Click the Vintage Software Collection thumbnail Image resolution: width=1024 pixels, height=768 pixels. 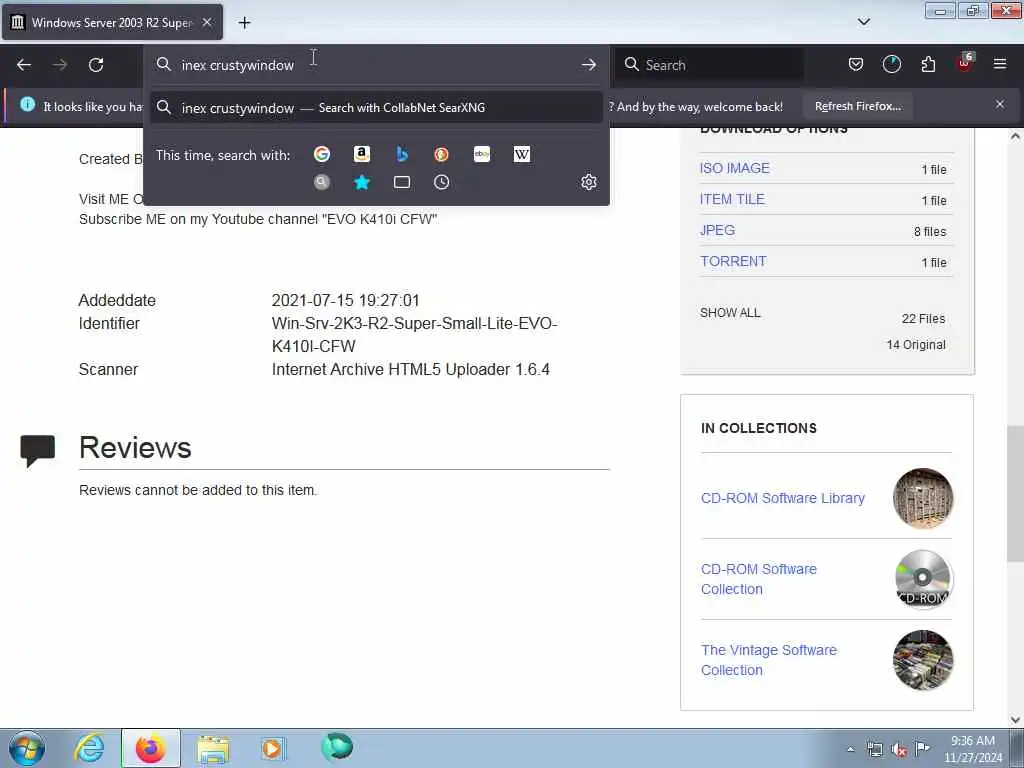point(923,660)
